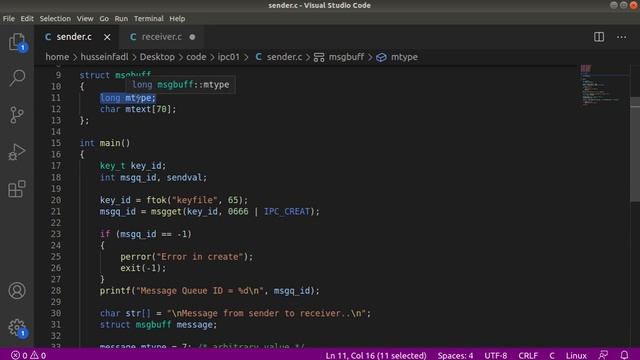Click 'str[]' on line 30
640x360 pixels.
pos(138,313)
